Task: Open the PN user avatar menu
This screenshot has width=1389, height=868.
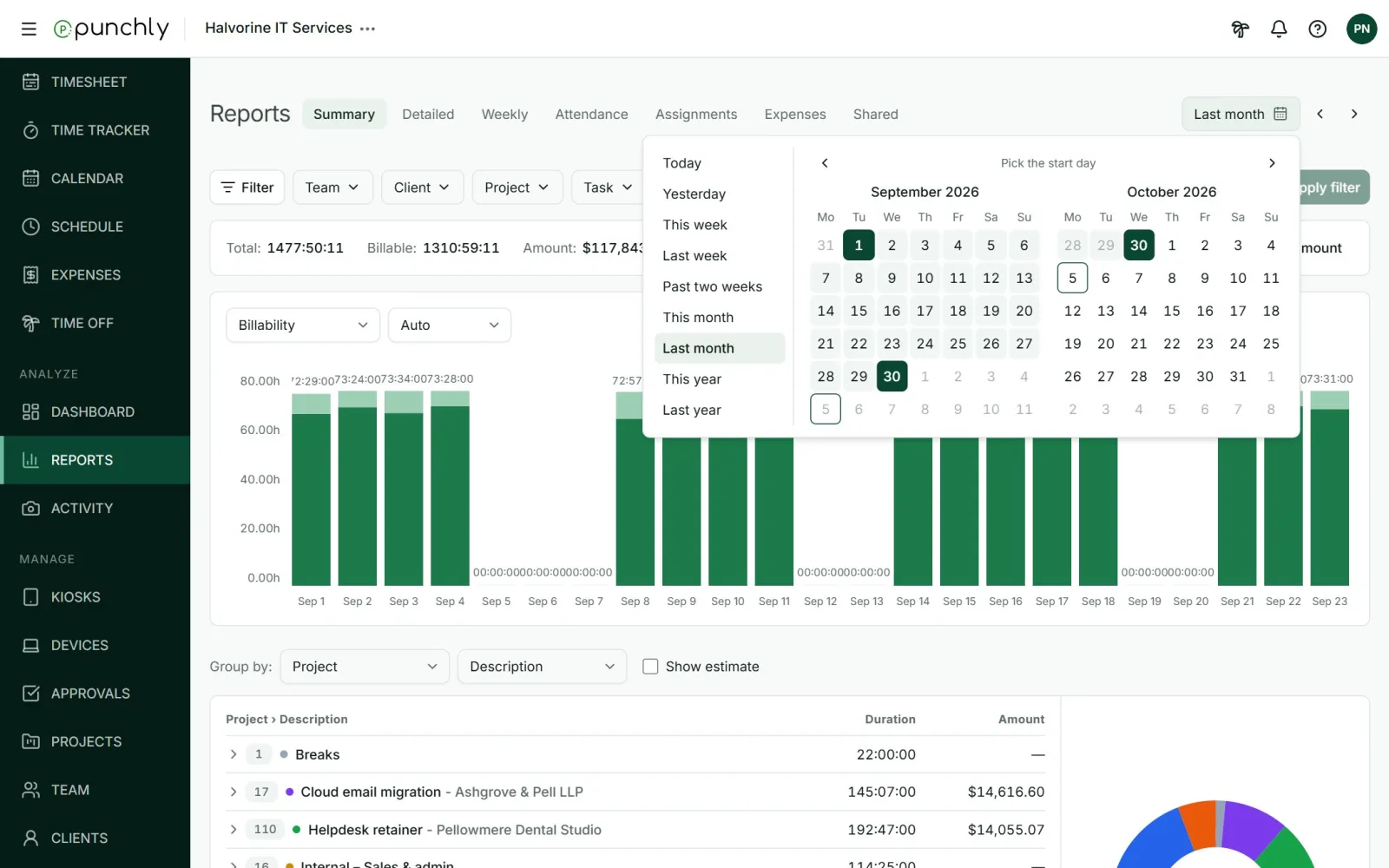Action: pos(1361,29)
